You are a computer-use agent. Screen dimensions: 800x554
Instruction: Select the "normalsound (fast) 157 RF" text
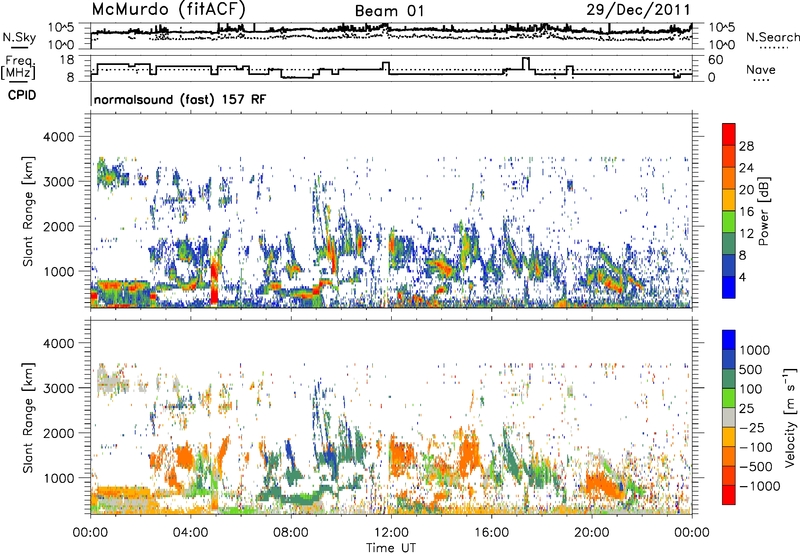pos(180,99)
